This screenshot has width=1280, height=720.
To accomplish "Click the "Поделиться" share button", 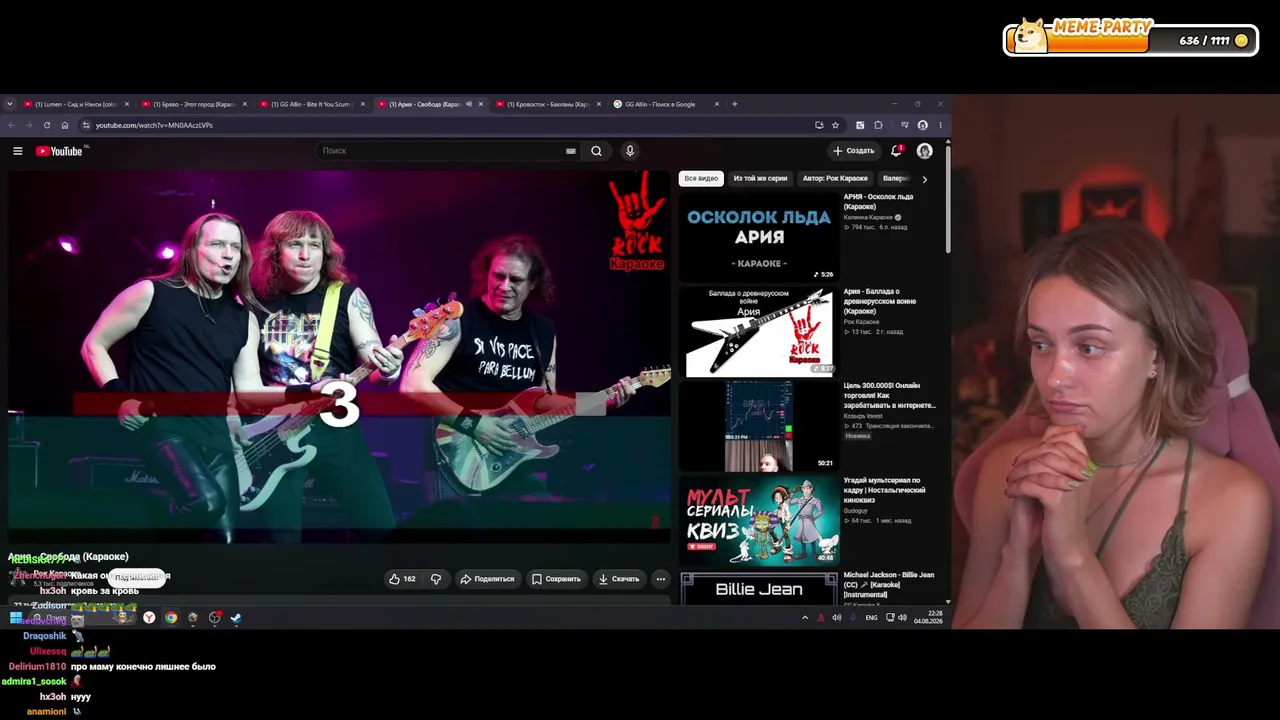I will click(x=487, y=579).
